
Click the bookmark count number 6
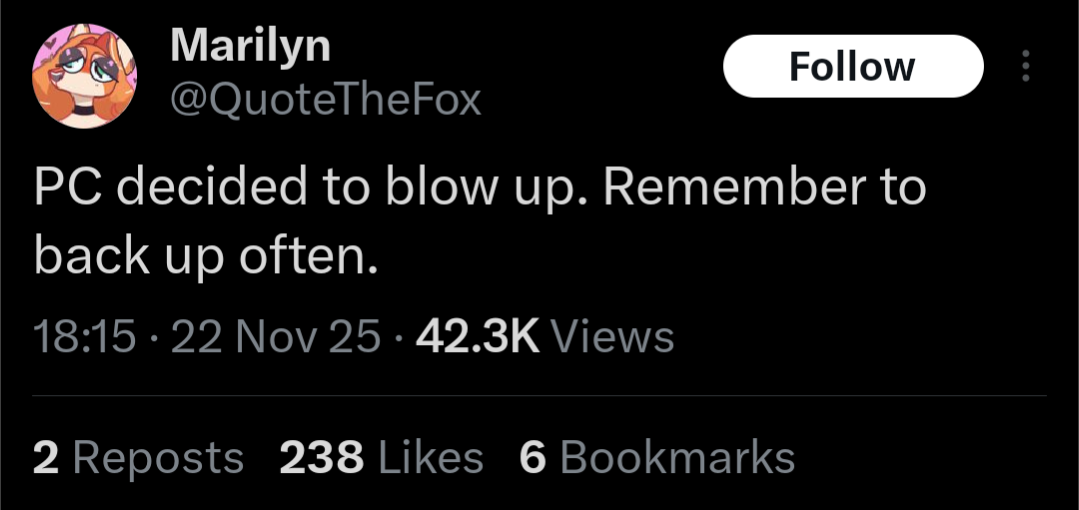click(532, 458)
